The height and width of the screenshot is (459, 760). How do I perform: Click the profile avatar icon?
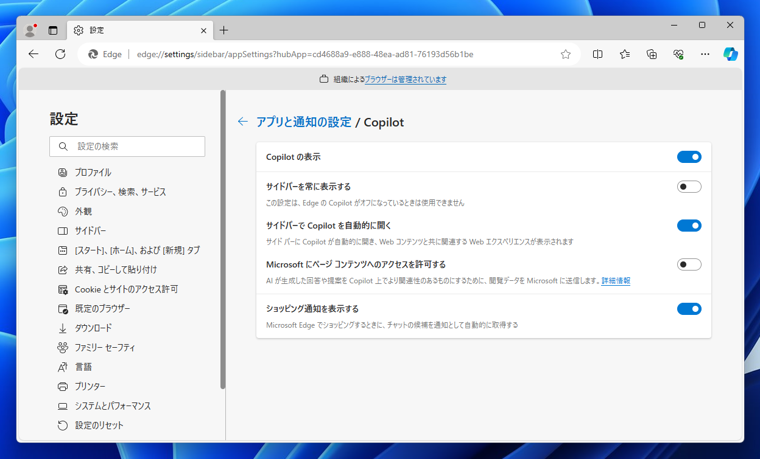[x=30, y=30]
